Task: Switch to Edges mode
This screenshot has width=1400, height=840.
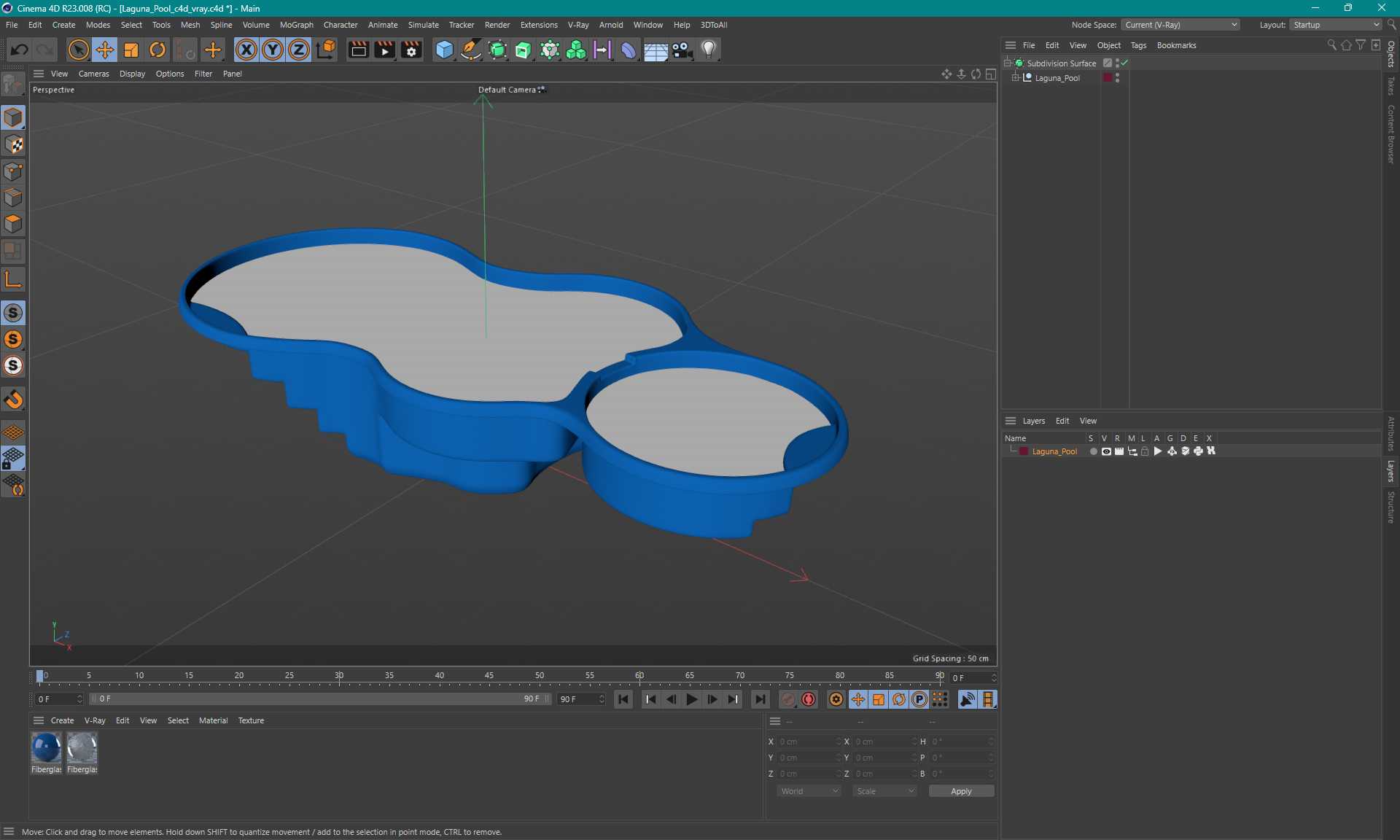Action: [13, 198]
